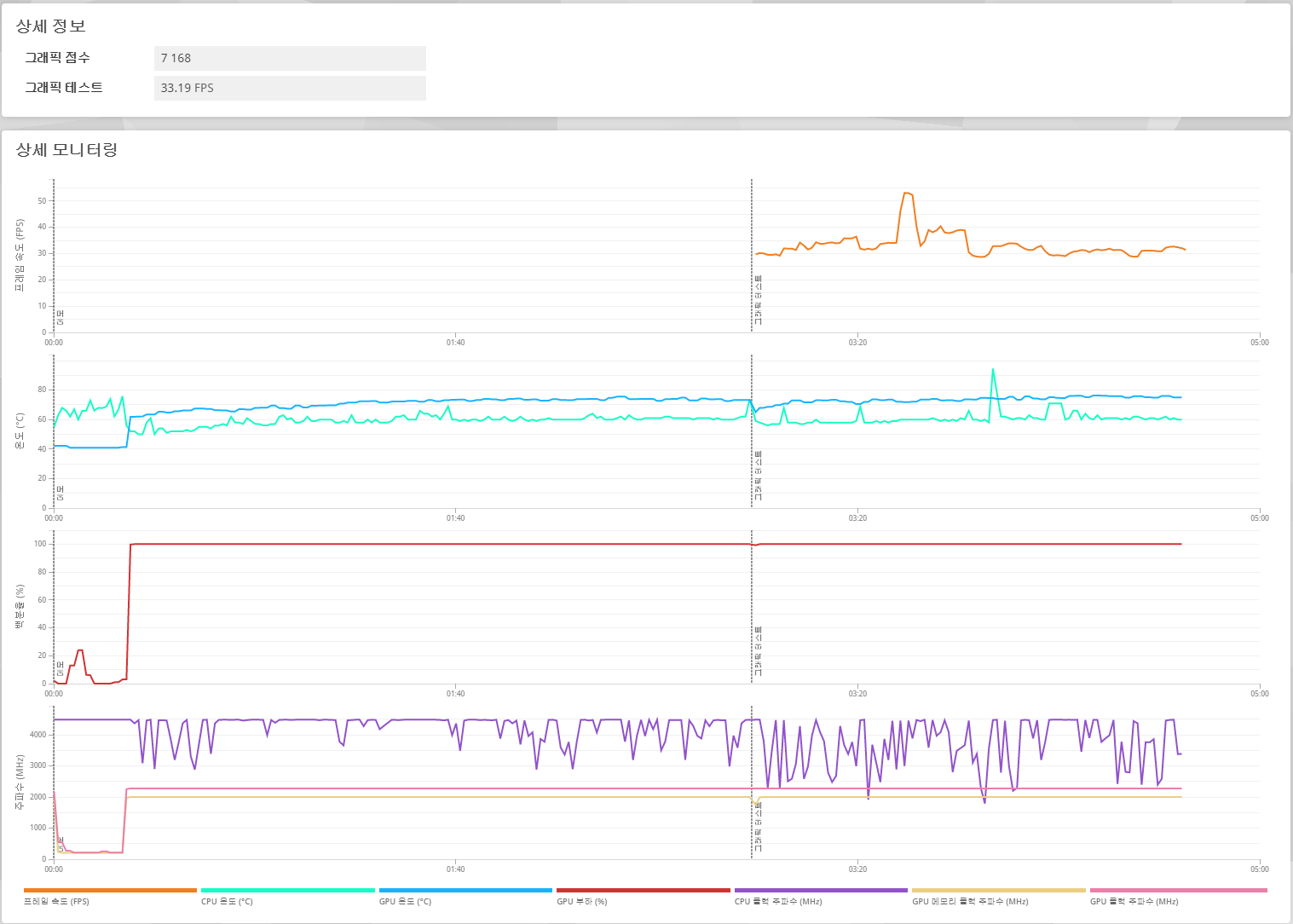Image resolution: width=1293 pixels, height=924 pixels.
Task: Click the 프레임 속도 (FPS) y-axis title
Action: pos(20,256)
